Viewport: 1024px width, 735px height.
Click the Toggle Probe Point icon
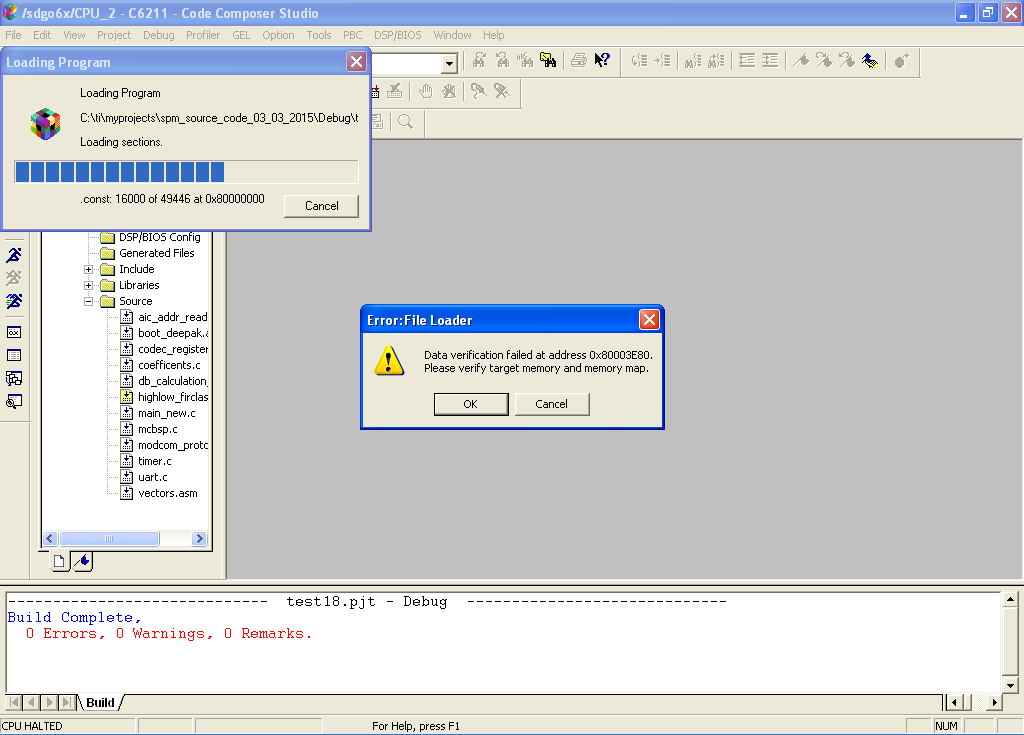pos(479,91)
